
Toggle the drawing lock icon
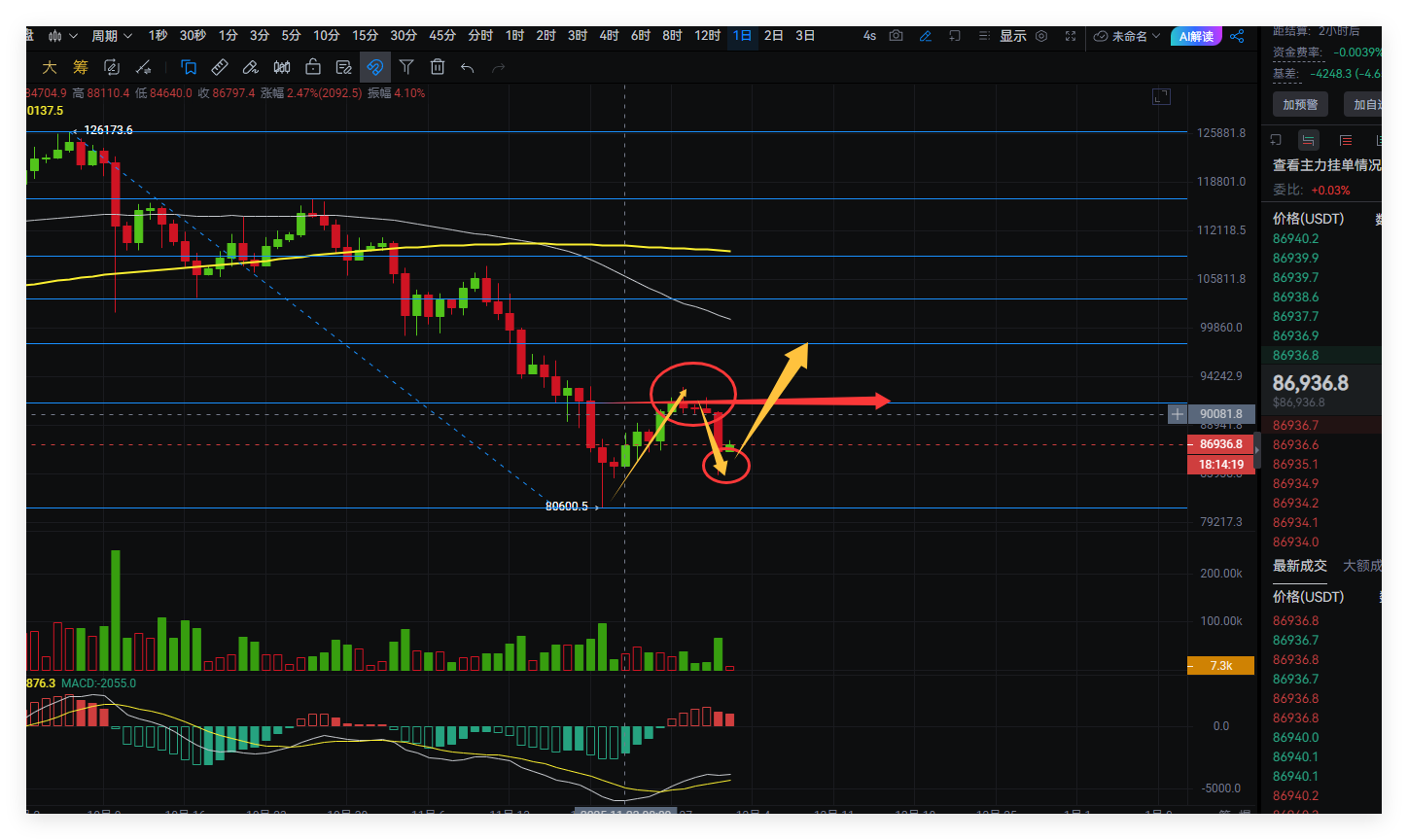click(313, 67)
